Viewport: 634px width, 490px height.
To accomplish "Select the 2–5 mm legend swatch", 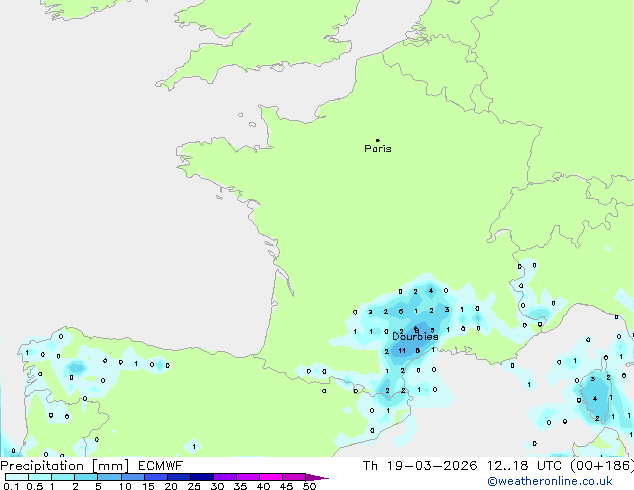I will 86,477.
